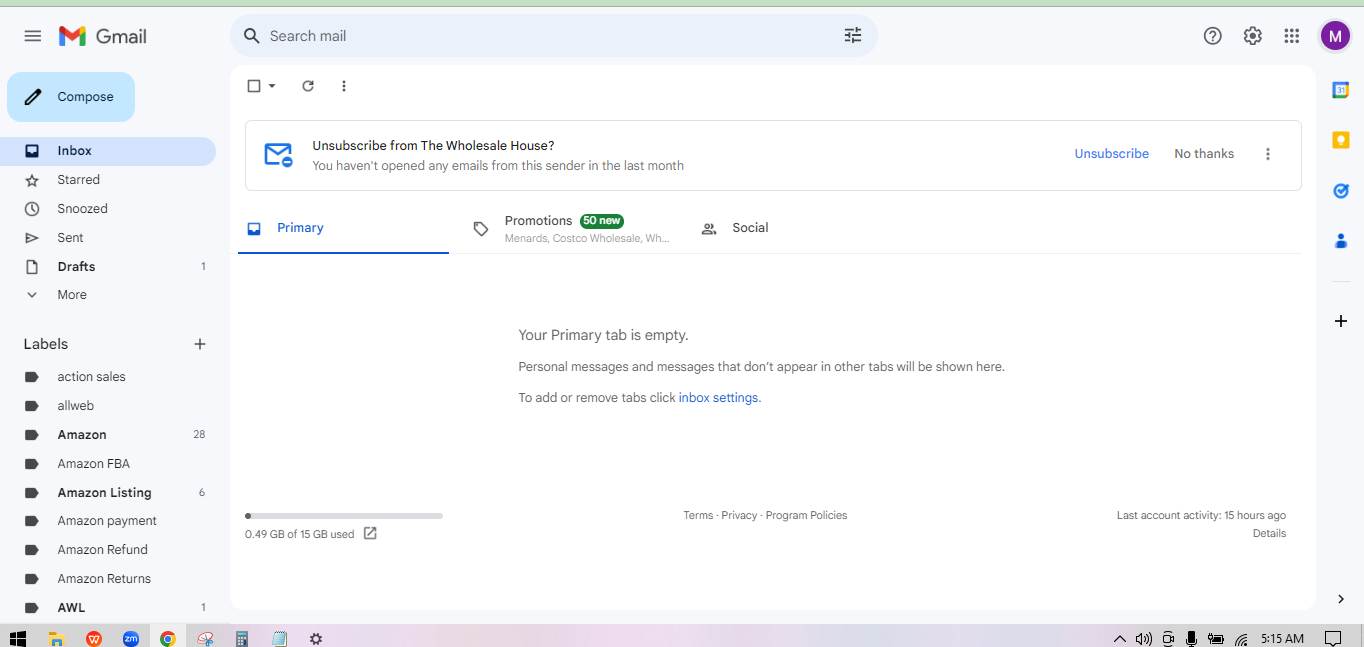Viewport: 1364px width, 647px height.
Task: Open the Starred folder
Action: pos(108,180)
